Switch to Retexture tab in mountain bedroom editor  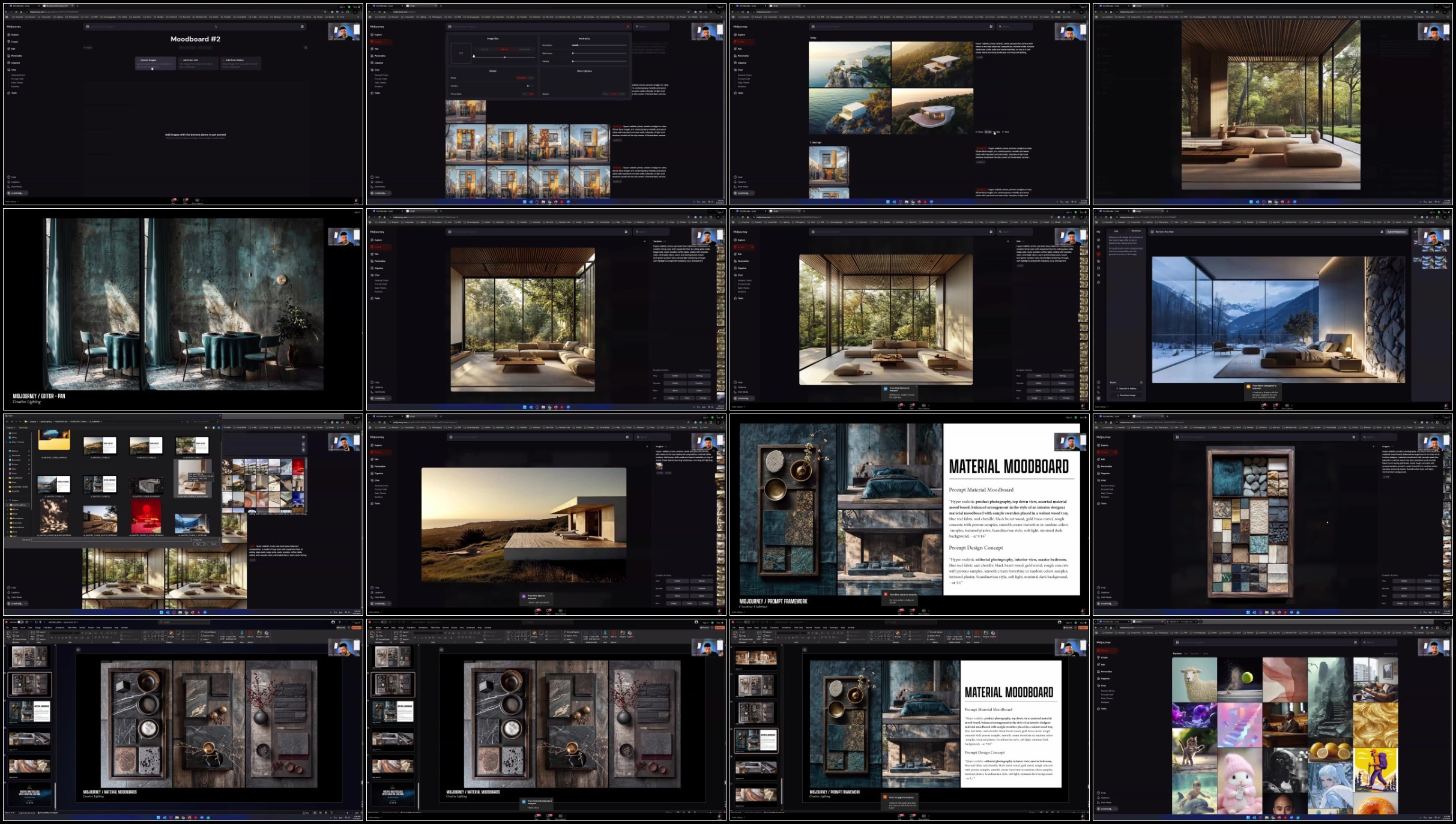1136,231
